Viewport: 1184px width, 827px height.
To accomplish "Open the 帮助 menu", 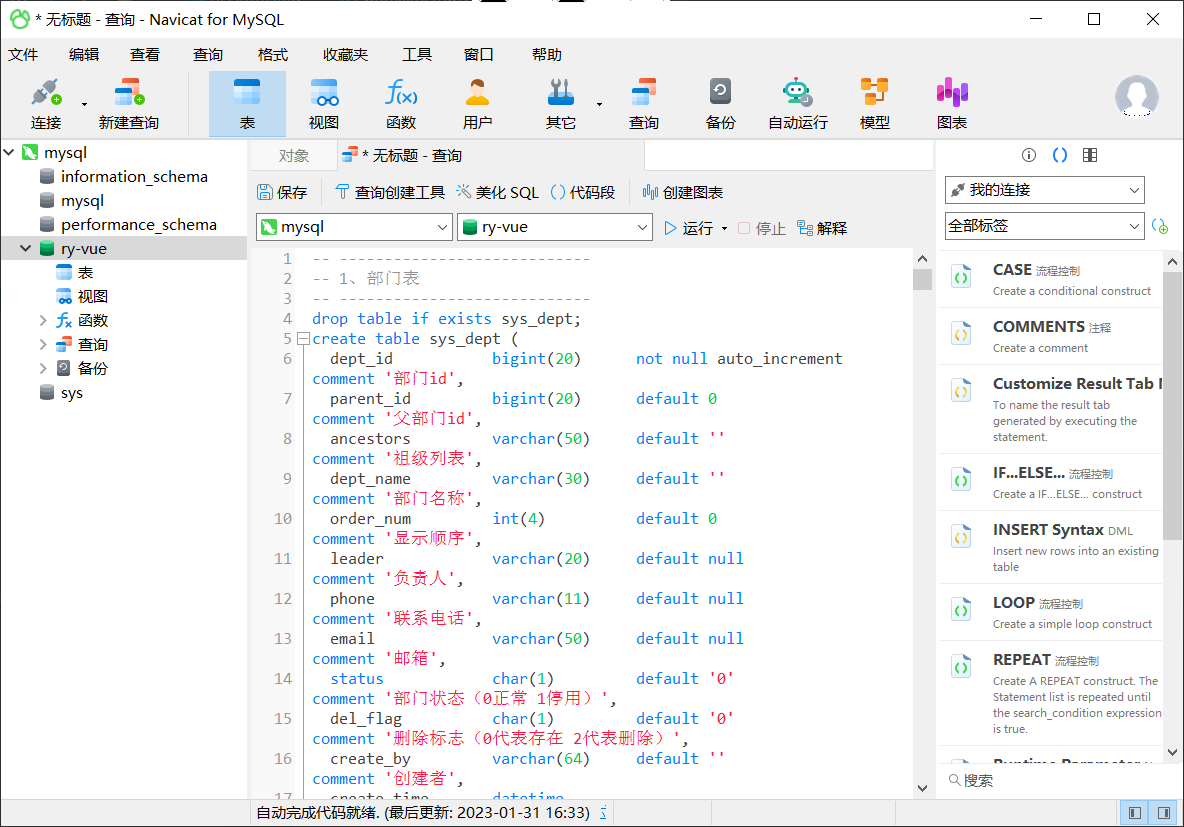I will (x=547, y=54).
